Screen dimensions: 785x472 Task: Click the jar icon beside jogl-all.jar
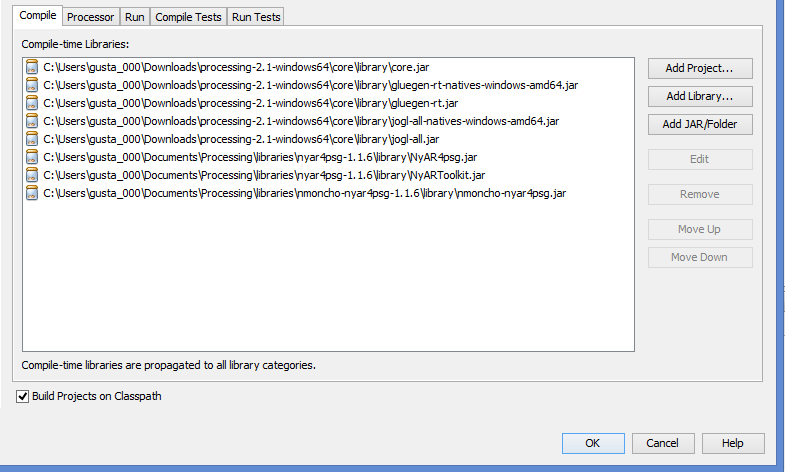(x=32, y=139)
